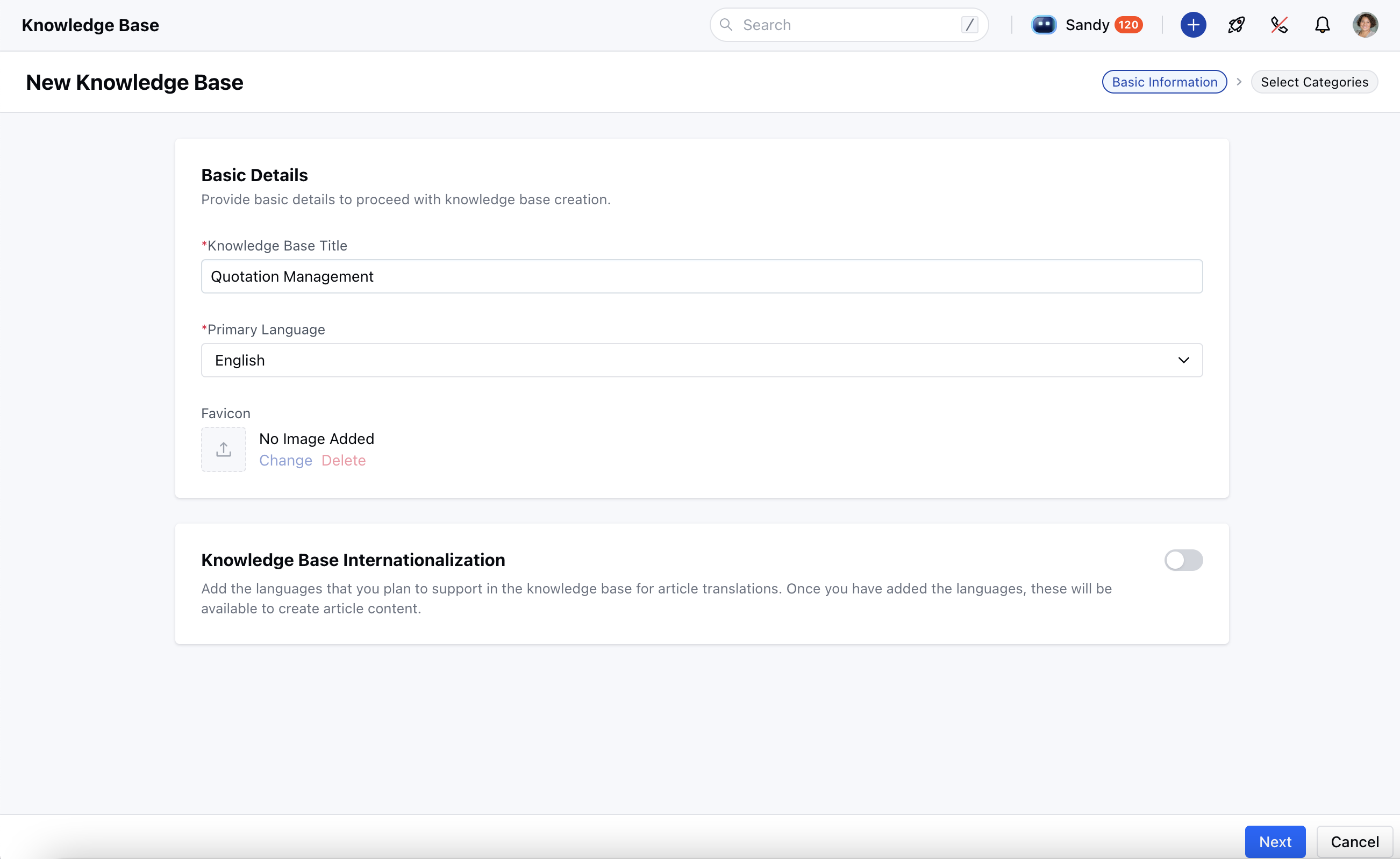Open the rocket launch icon

click(x=1236, y=25)
